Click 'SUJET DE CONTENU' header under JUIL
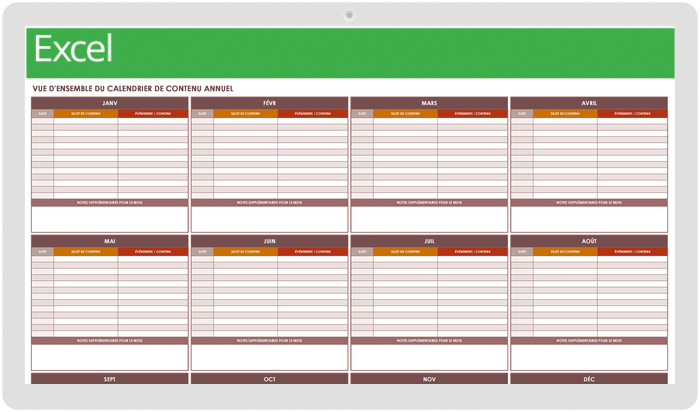Screen dimensions: 700x412 (x=405, y=252)
